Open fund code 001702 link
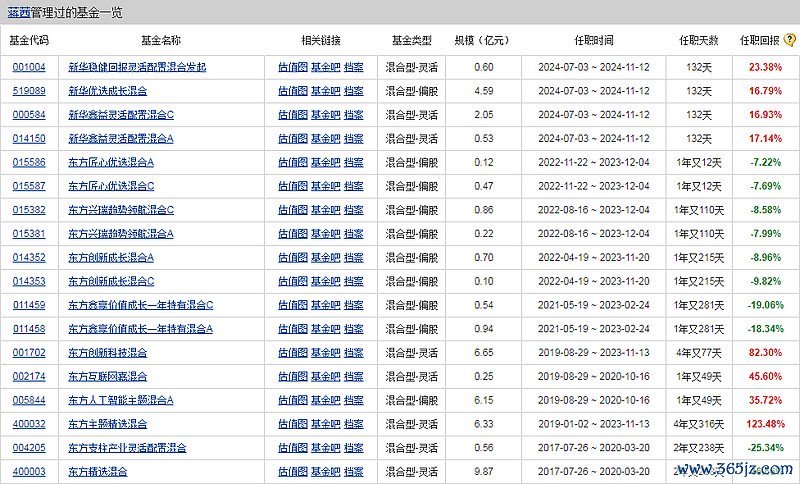Screen dimensions: 800x484 click(x=29, y=352)
